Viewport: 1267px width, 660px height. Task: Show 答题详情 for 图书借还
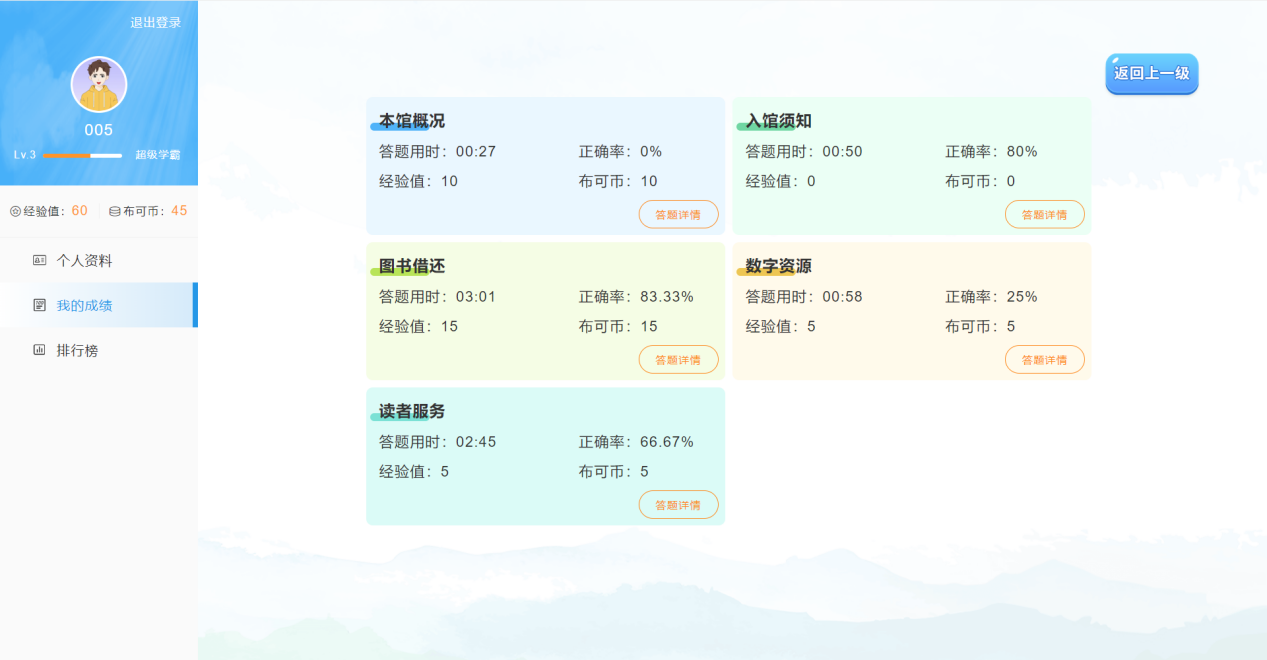coord(678,359)
